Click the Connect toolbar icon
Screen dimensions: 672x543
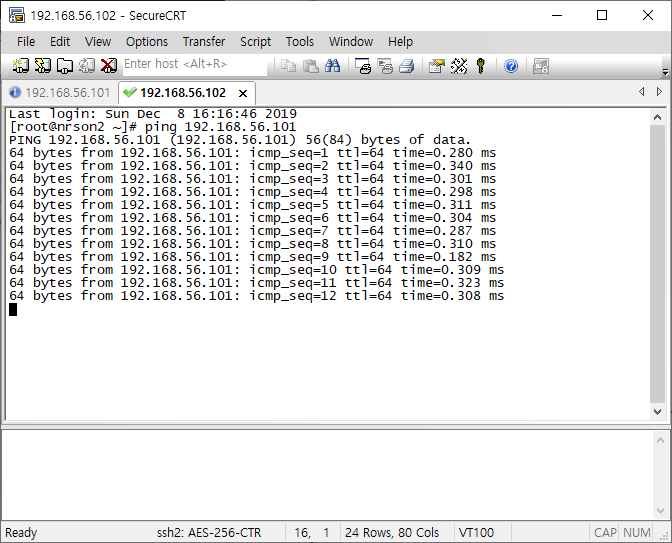(20, 66)
